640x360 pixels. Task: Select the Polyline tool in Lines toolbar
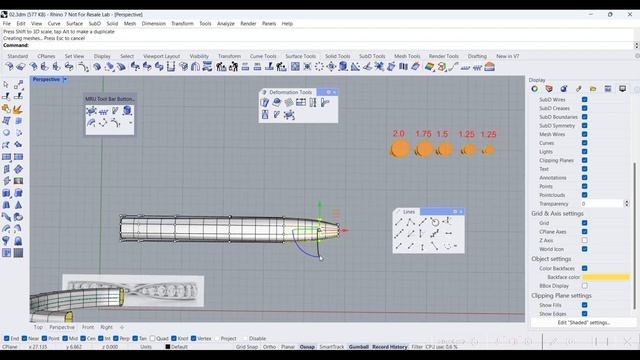point(411,222)
